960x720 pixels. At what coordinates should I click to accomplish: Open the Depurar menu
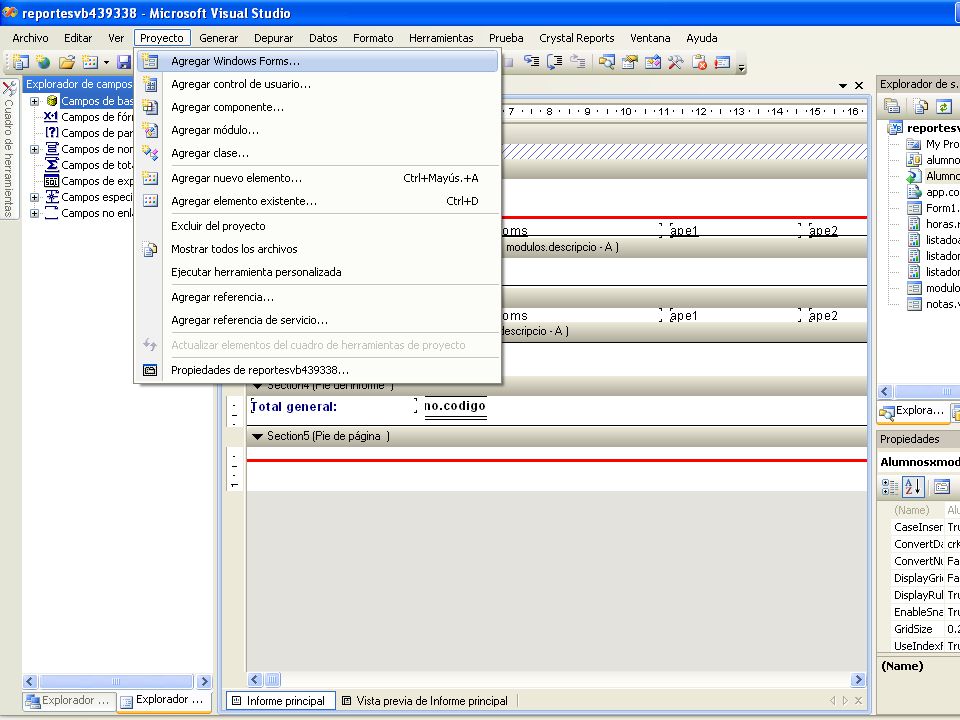(x=273, y=38)
